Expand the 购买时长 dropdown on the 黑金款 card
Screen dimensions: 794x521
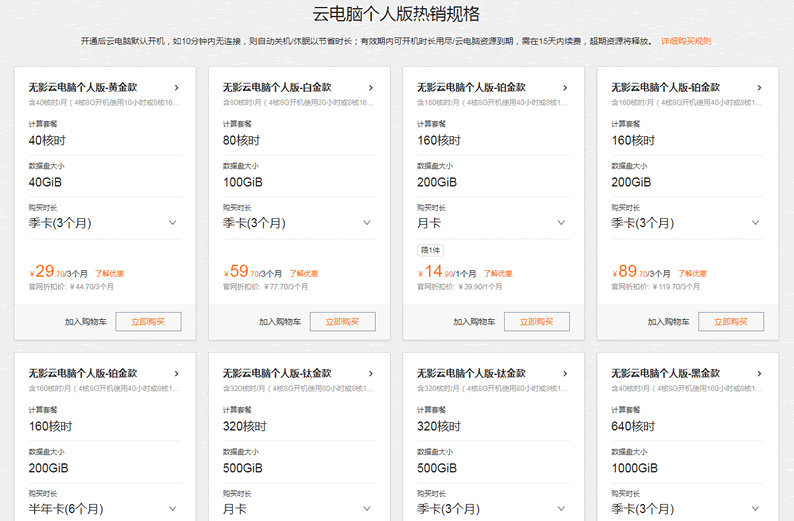(754, 508)
